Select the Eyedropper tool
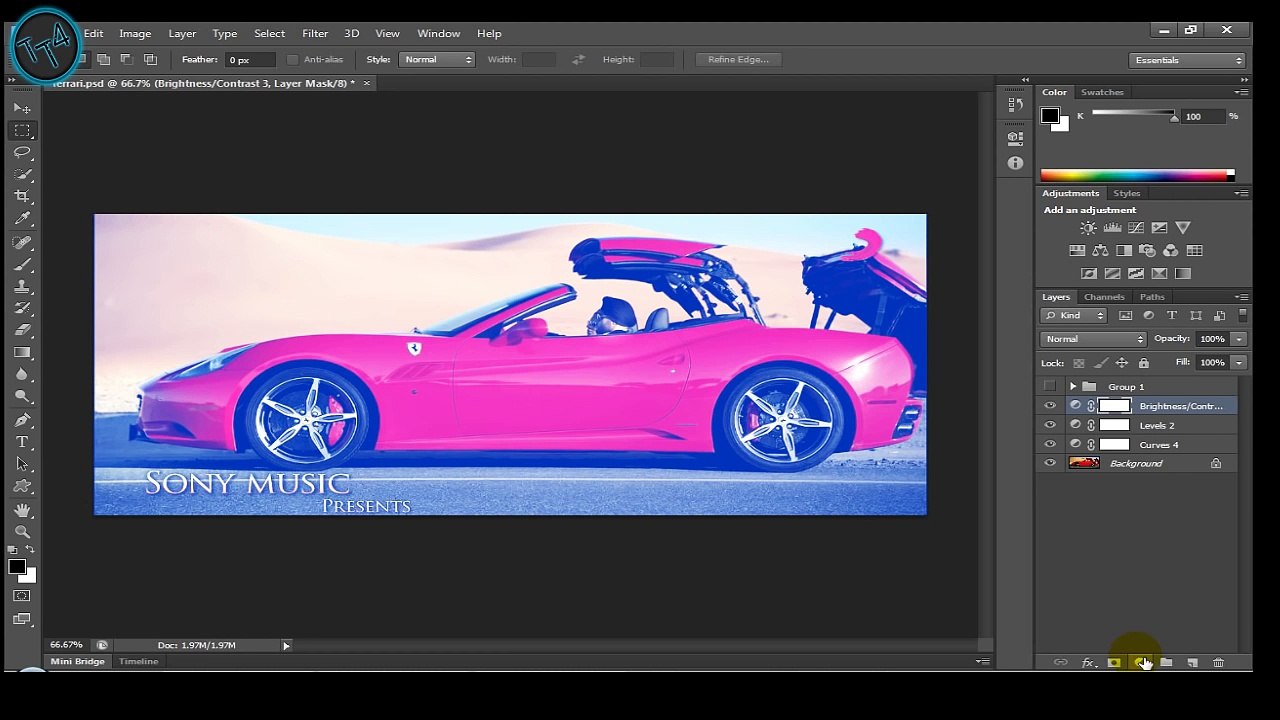This screenshot has width=1280, height=720. pyautogui.click(x=22, y=218)
